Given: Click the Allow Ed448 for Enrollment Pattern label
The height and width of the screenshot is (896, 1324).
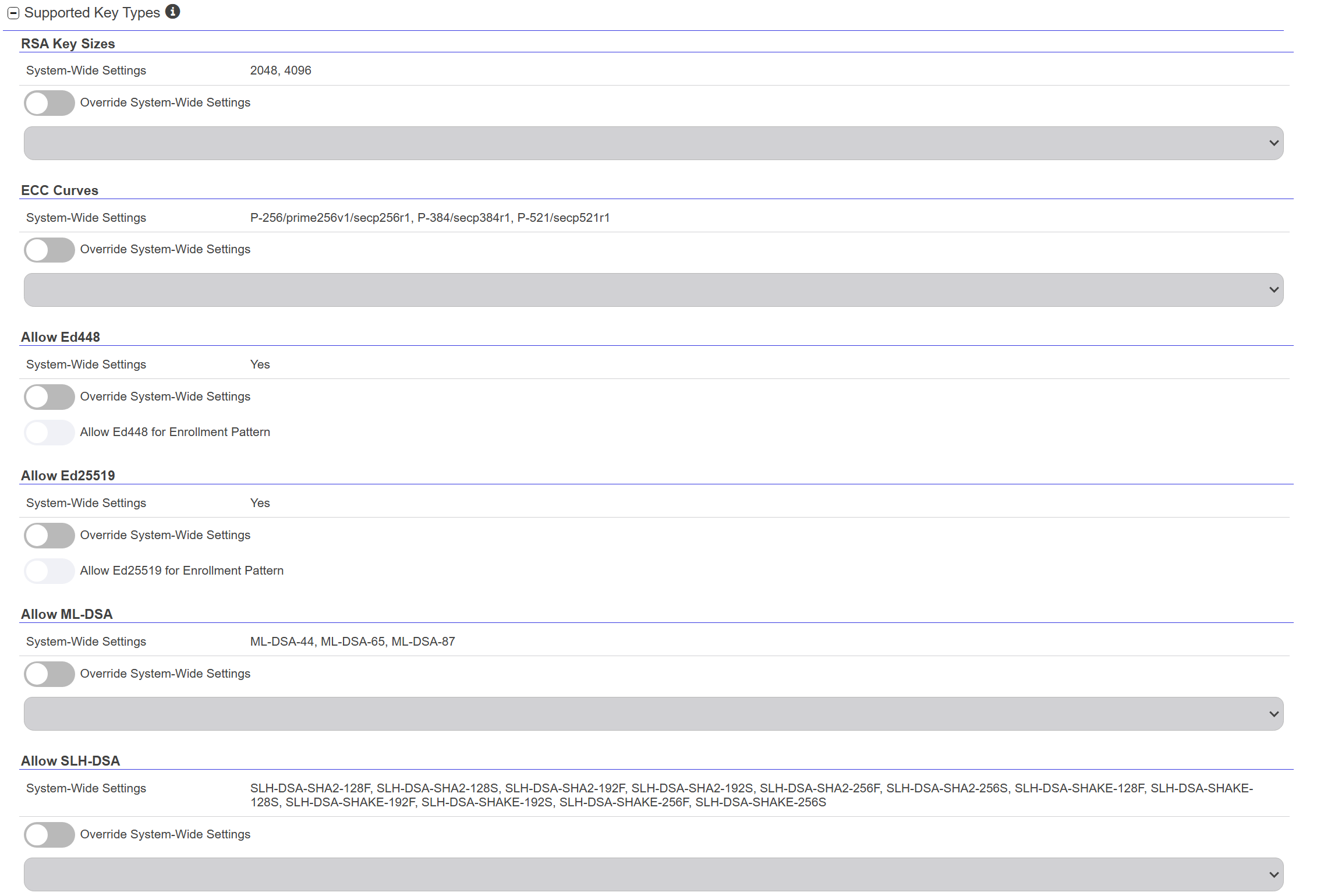Looking at the screenshot, I should 175,432.
